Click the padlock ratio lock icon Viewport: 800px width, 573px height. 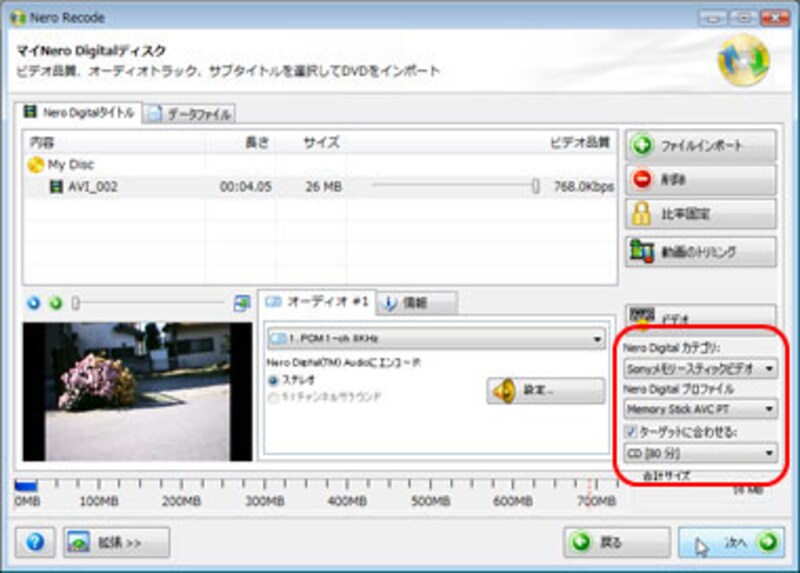click(x=643, y=214)
